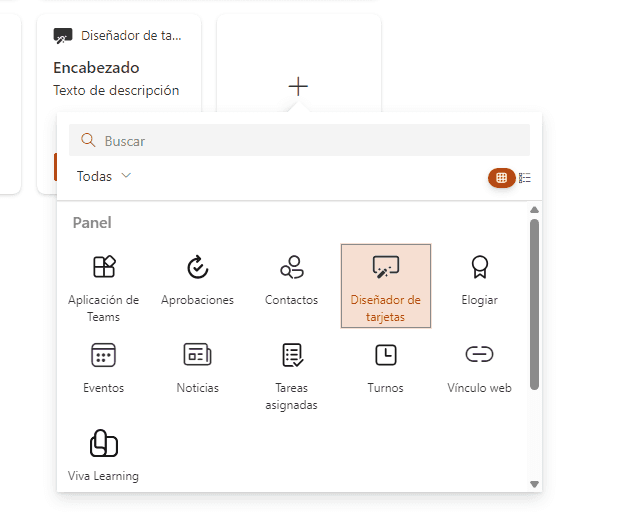Switch to list view layout

pos(525,178)
